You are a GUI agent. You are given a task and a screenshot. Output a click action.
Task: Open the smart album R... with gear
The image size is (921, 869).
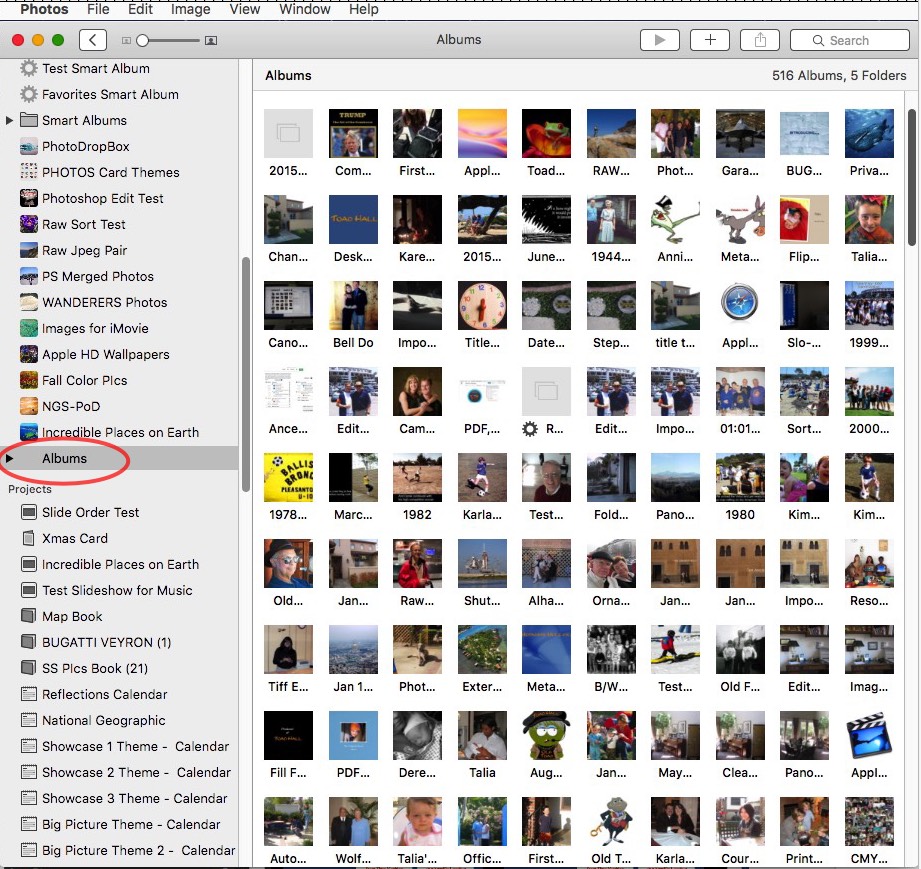click(546, 391)
